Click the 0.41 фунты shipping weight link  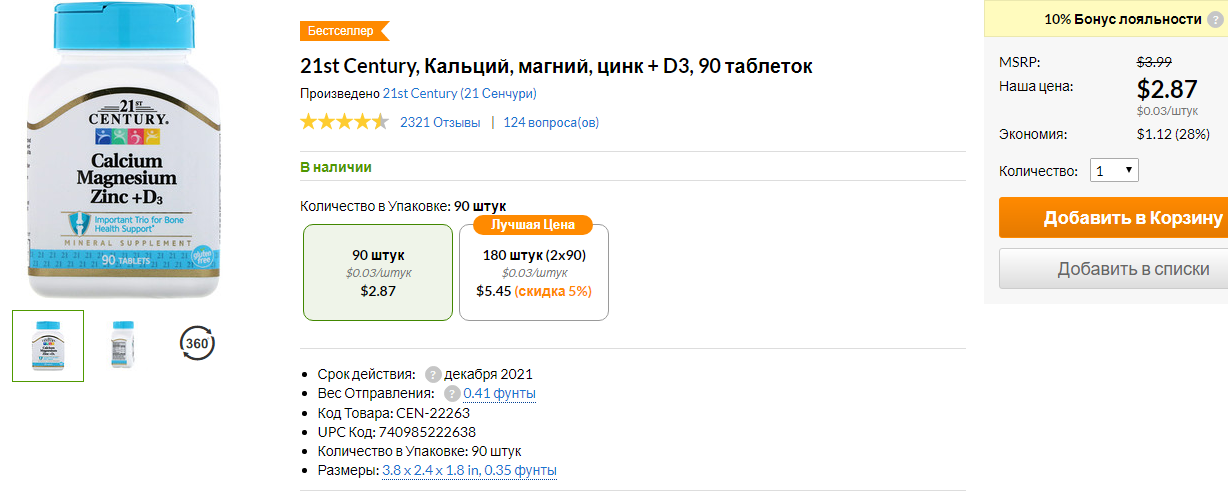tap(499, 393)
